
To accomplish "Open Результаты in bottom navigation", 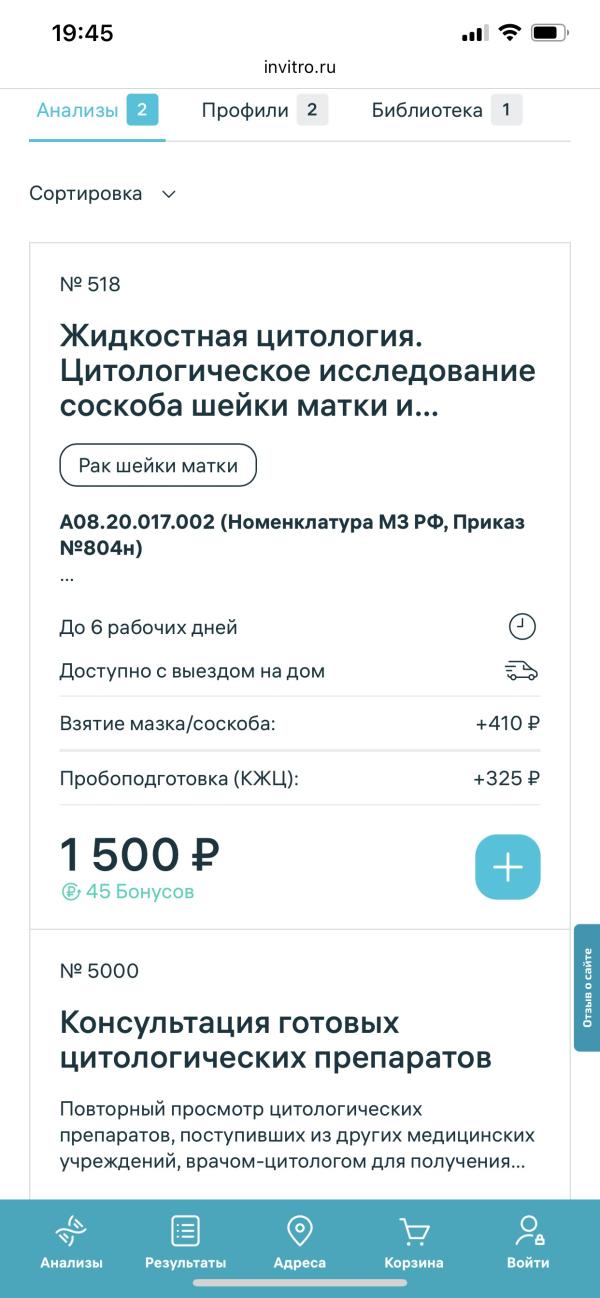I will point(185,1243).
